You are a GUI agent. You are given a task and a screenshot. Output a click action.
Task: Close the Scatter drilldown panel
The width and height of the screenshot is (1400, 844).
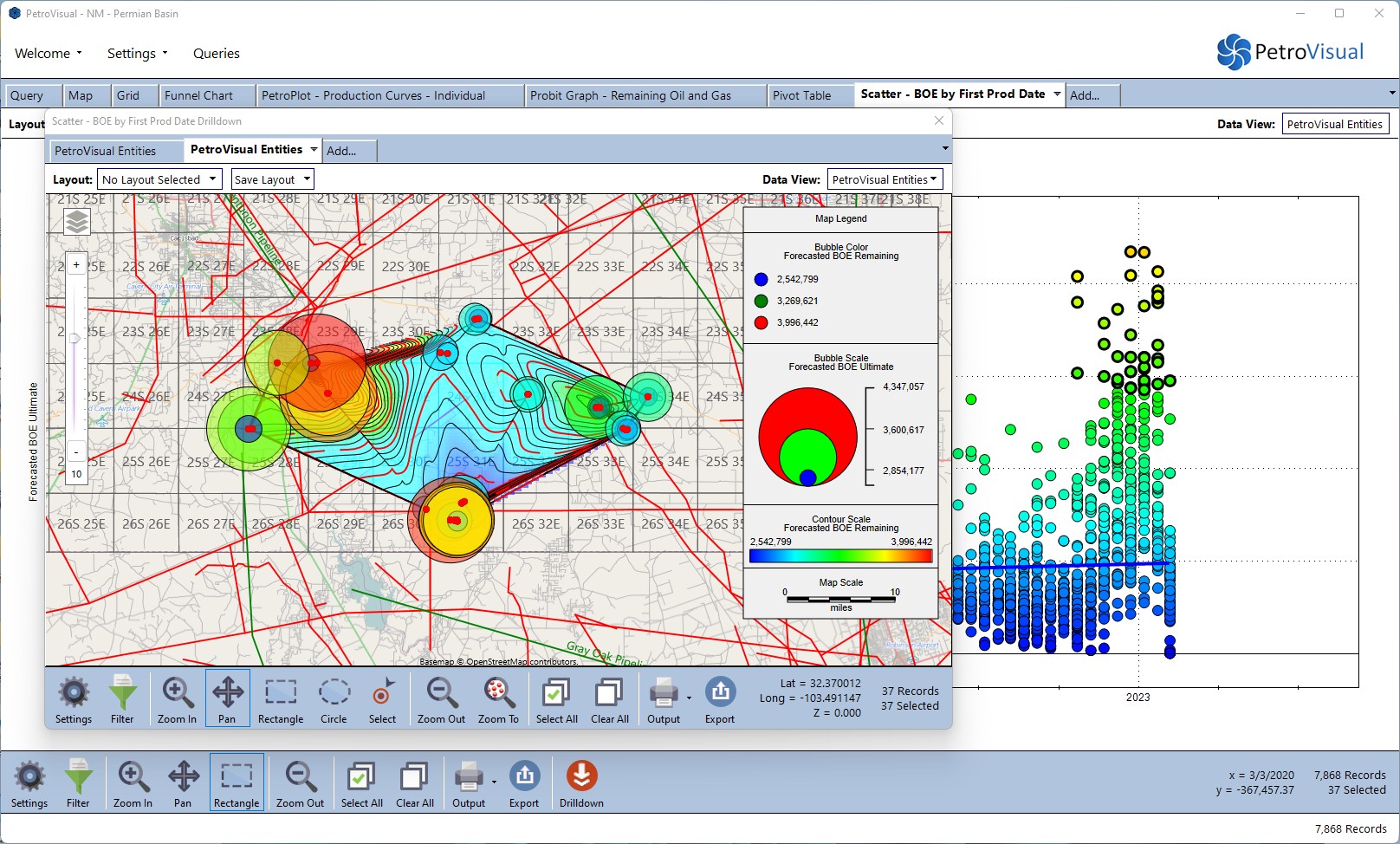point(939,121)
